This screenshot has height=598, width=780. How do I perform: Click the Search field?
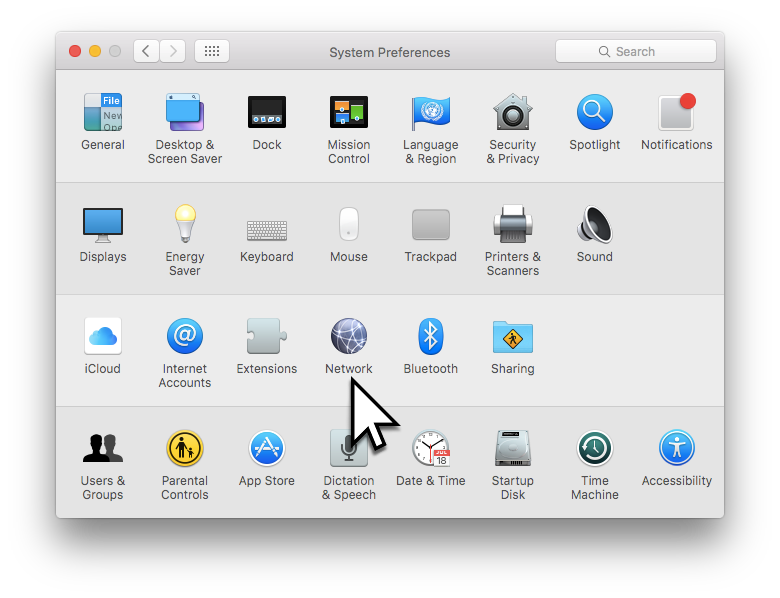(636, 51)
